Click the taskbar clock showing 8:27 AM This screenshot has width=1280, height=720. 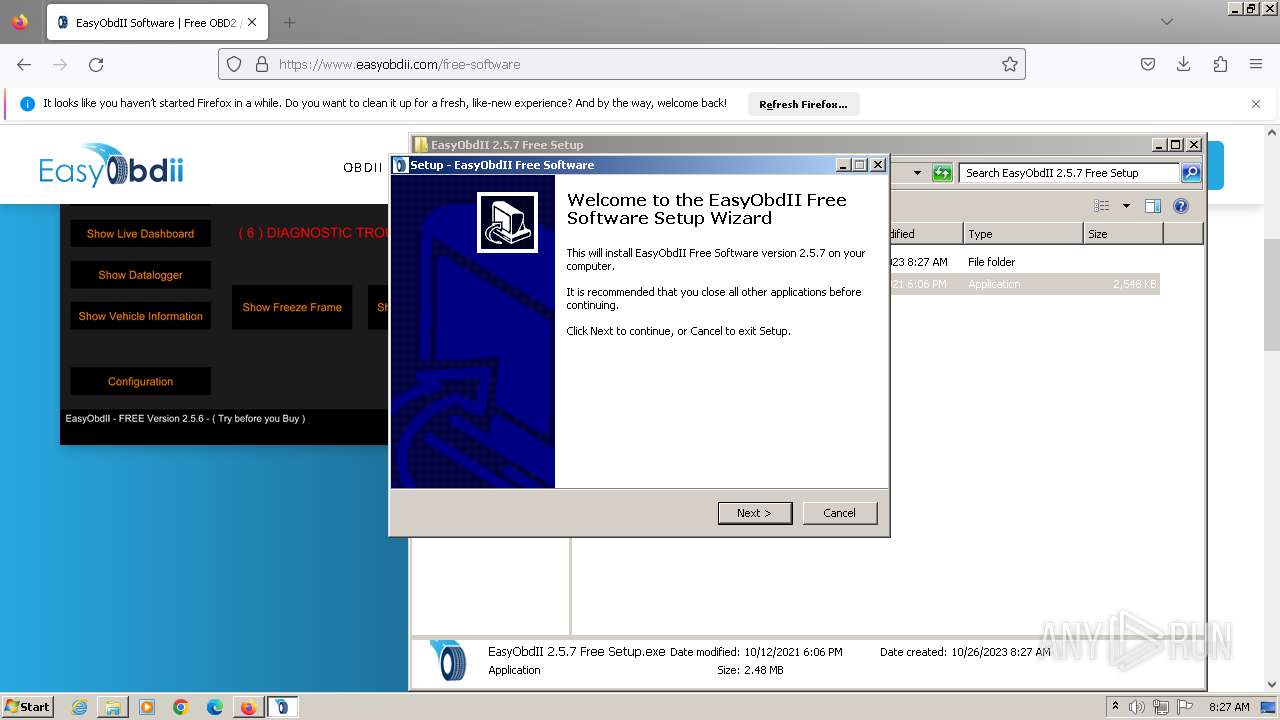[1229, 707]
